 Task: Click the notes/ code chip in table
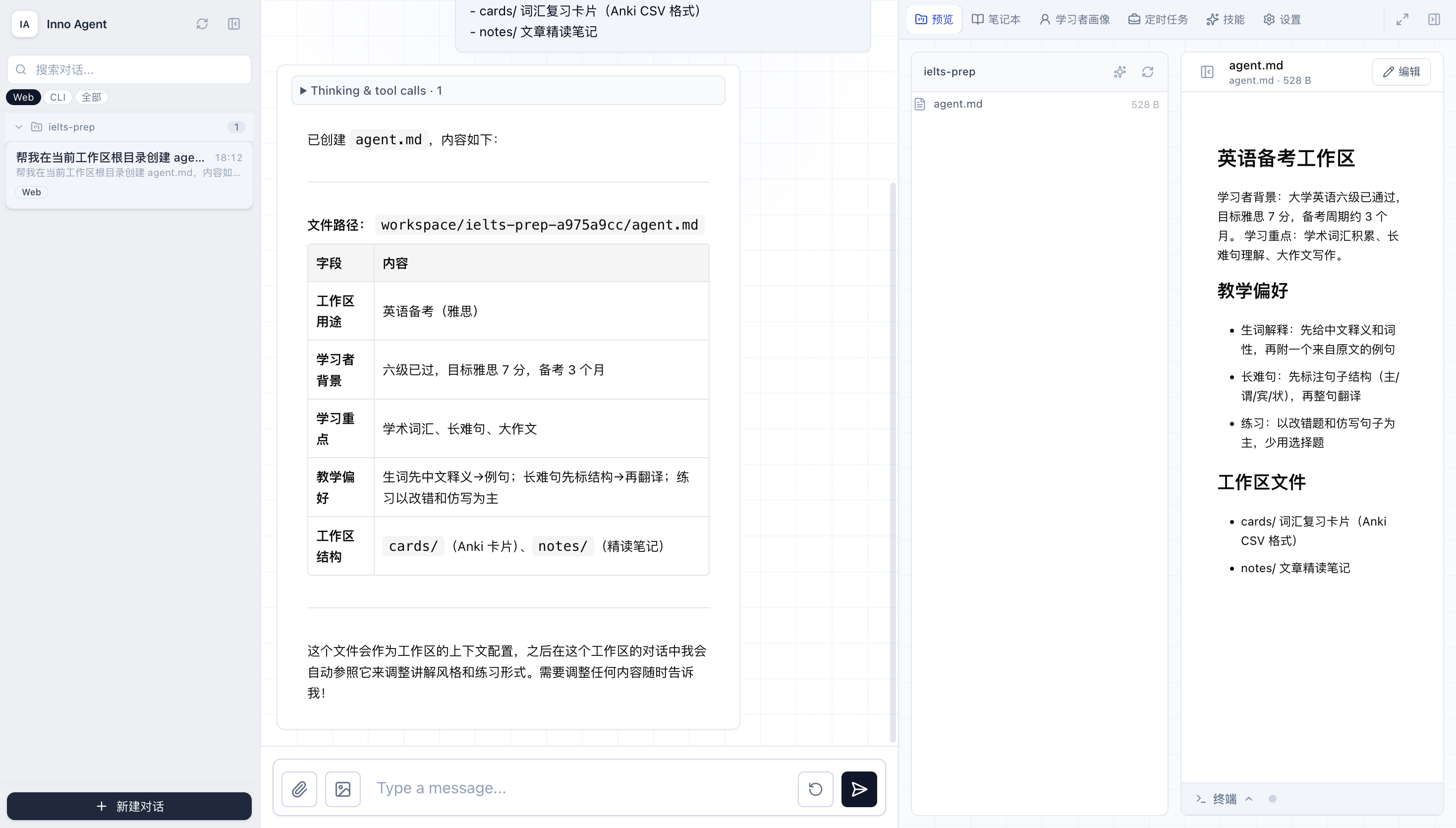(562, 546)
